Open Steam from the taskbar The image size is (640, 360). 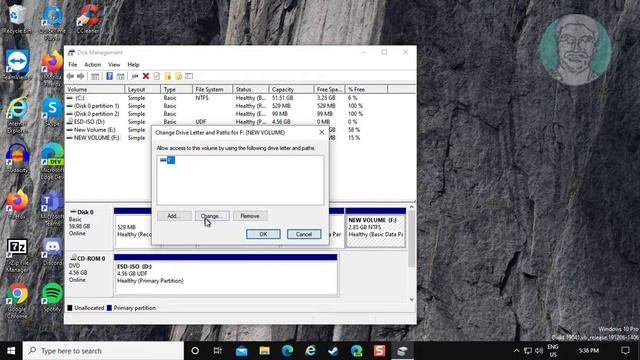(x=333, y=351)
